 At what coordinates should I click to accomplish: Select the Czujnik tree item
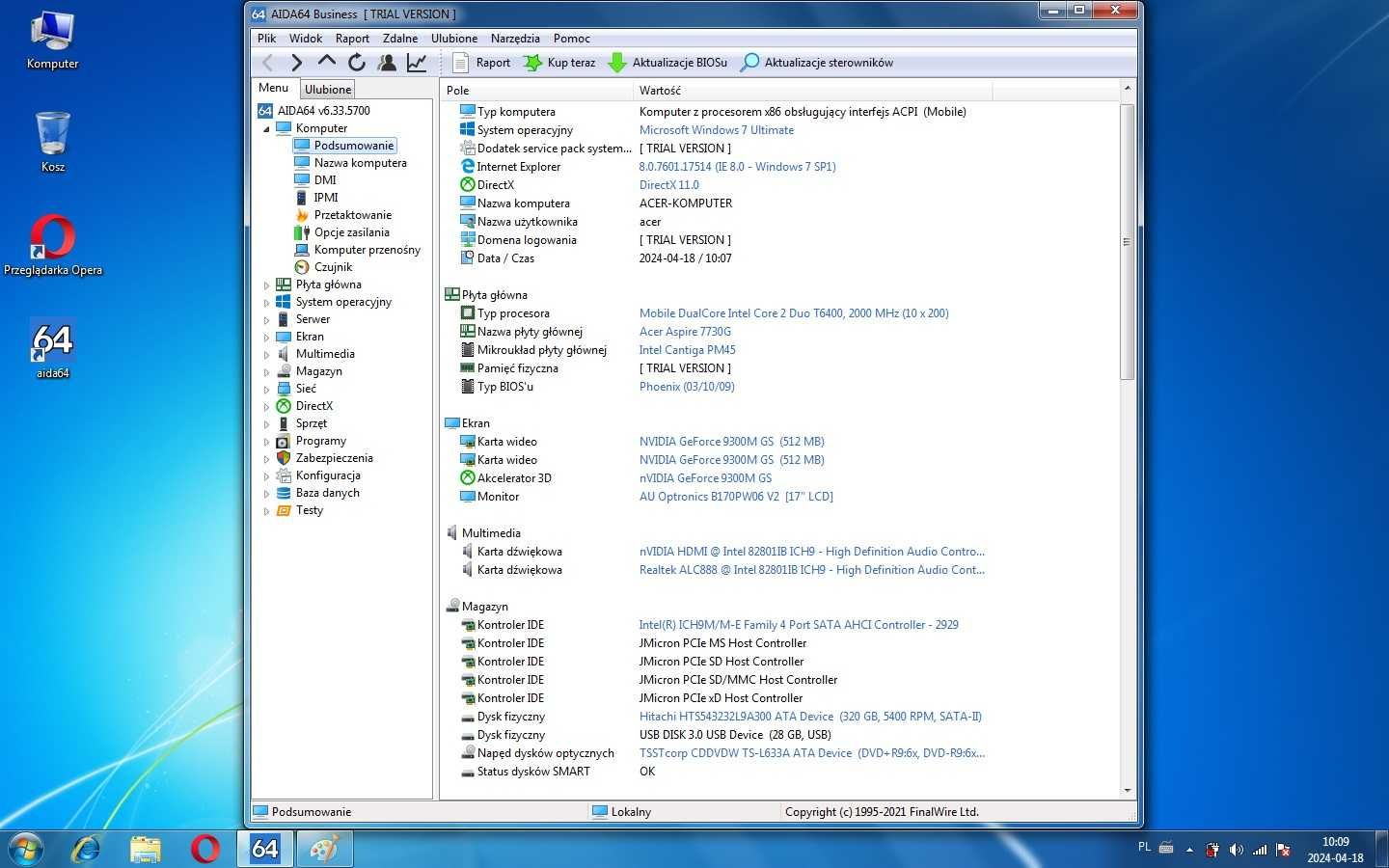click(x=333, y=267)
